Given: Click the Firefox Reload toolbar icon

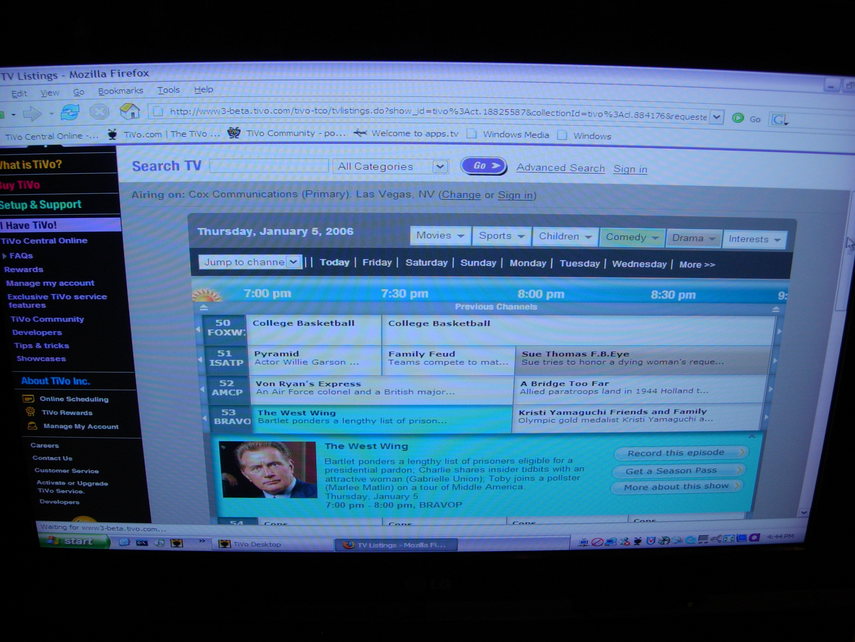Looking at the screenshot, I should [70, 112].
